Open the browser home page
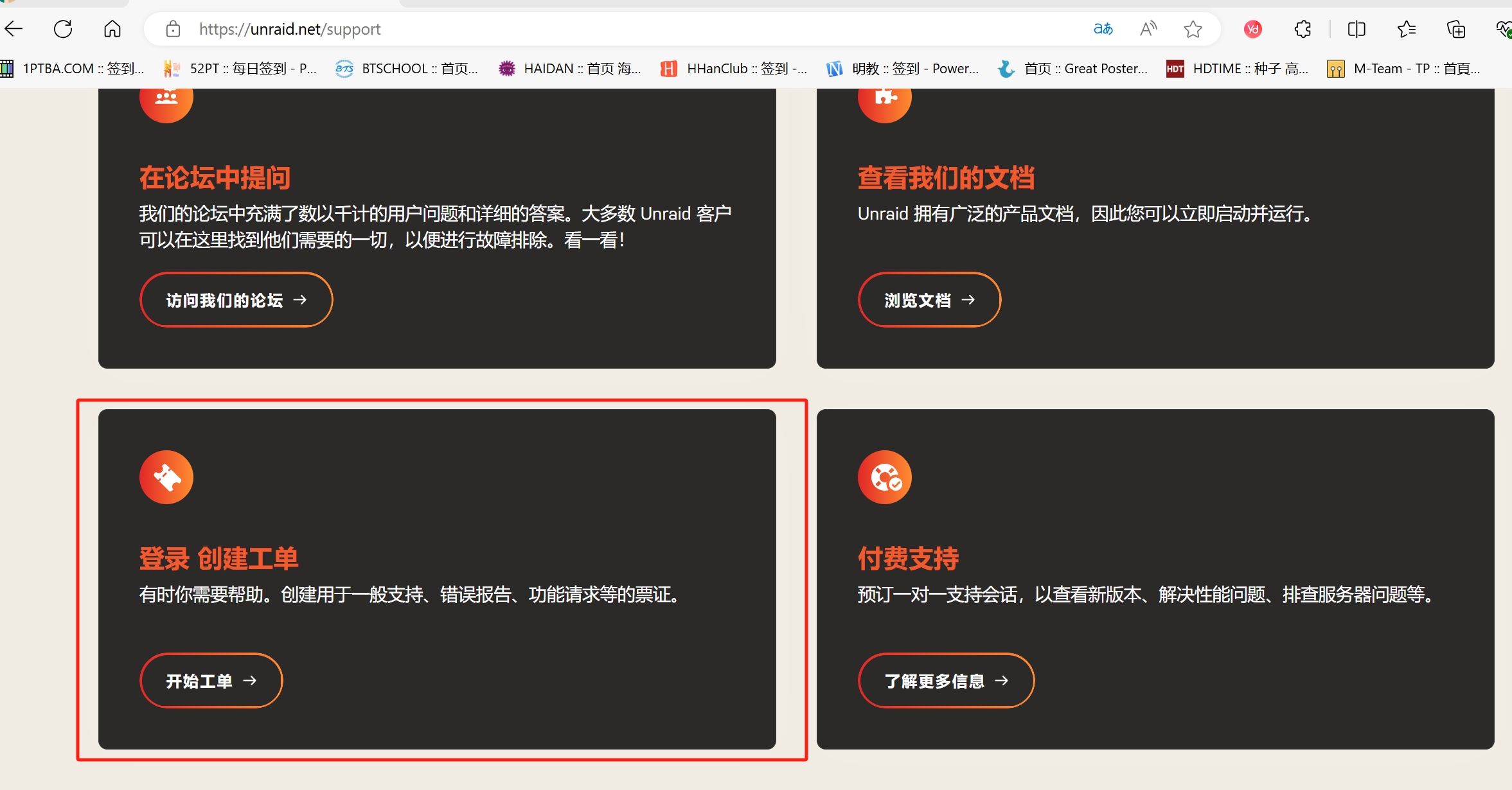Viewport: 1512px width, 790px height. [112, 29]
